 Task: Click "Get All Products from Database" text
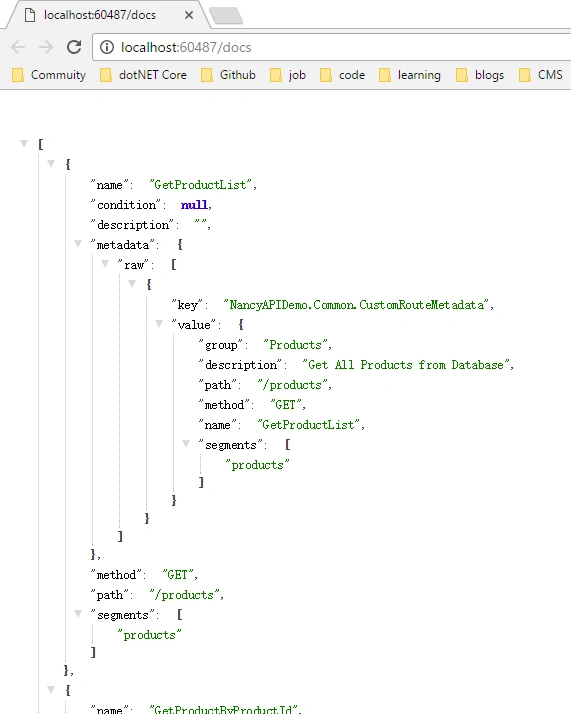click(x=406, y=365)
